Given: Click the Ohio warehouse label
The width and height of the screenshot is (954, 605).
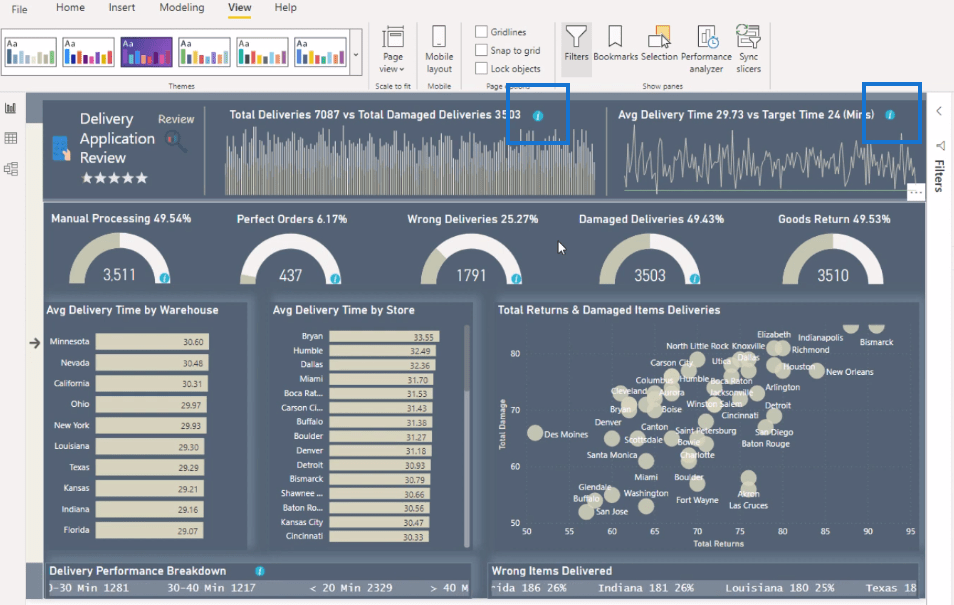Looking at the screenshot, I should [80, 404].
